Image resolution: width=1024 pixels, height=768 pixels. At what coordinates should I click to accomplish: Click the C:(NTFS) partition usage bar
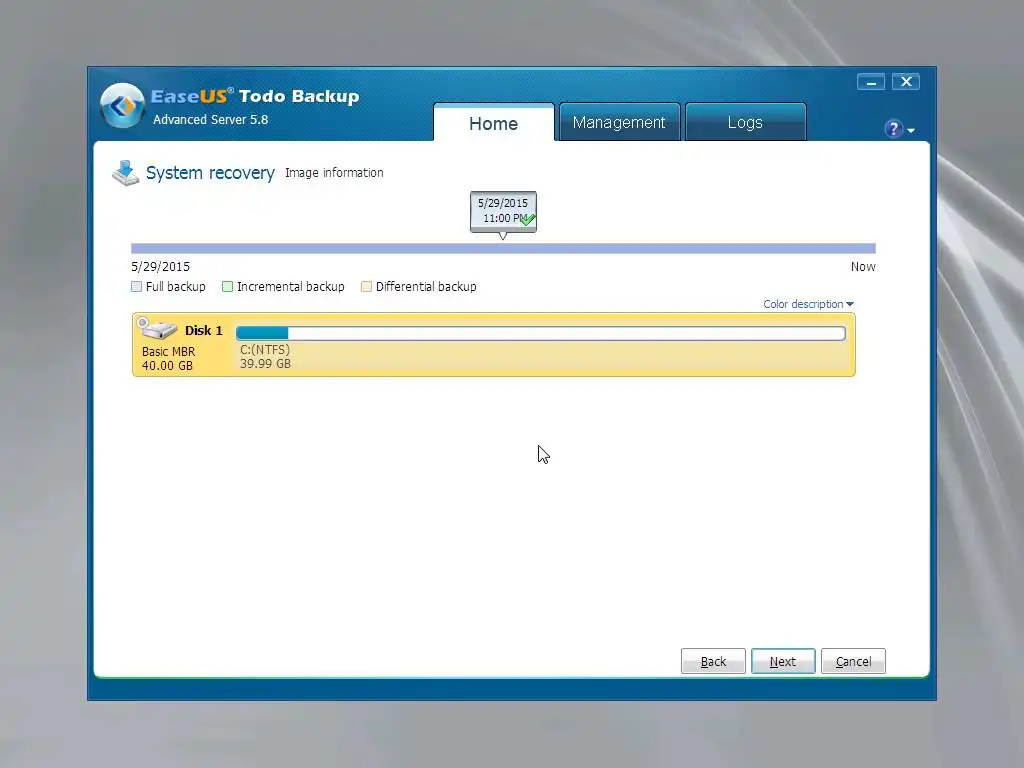[541, 334]
